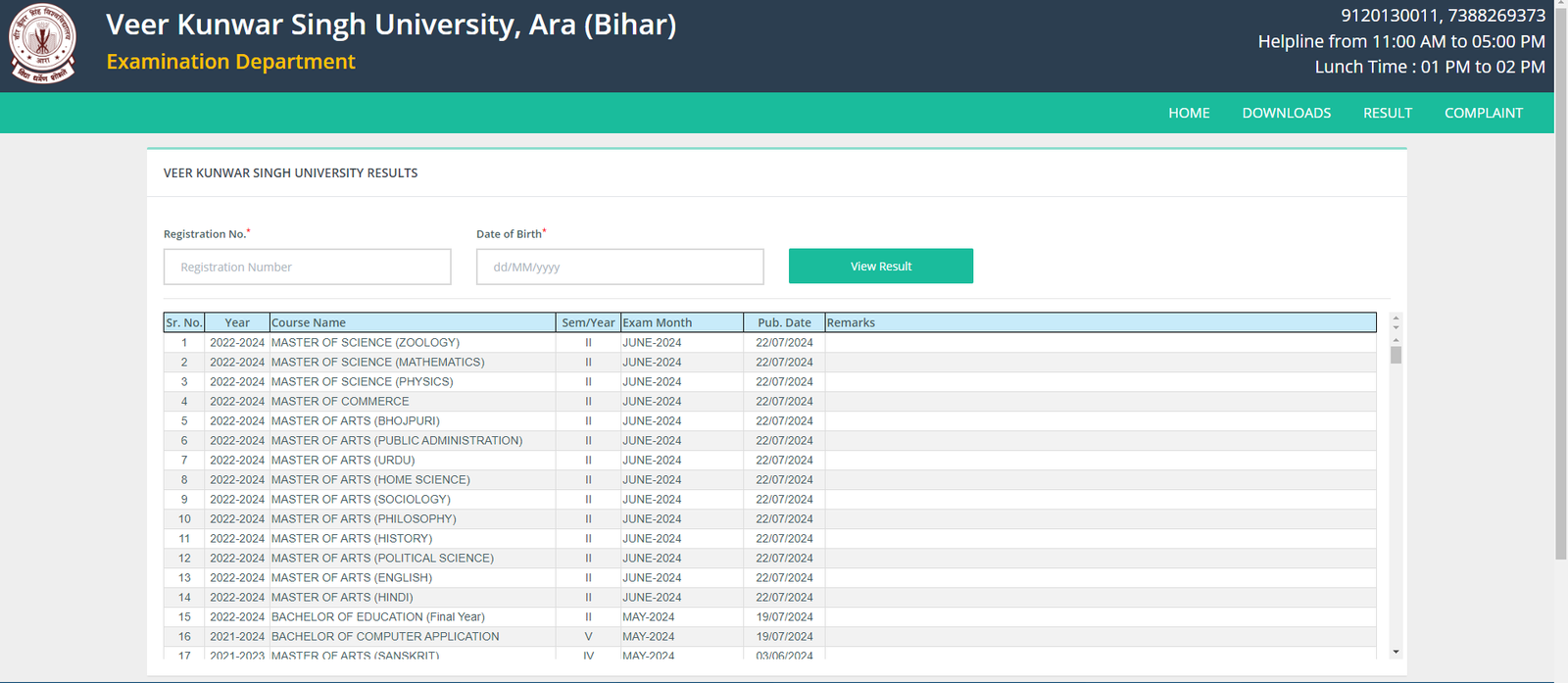
Task: Click the Pub. Date column header
Action: pos(783,322)
